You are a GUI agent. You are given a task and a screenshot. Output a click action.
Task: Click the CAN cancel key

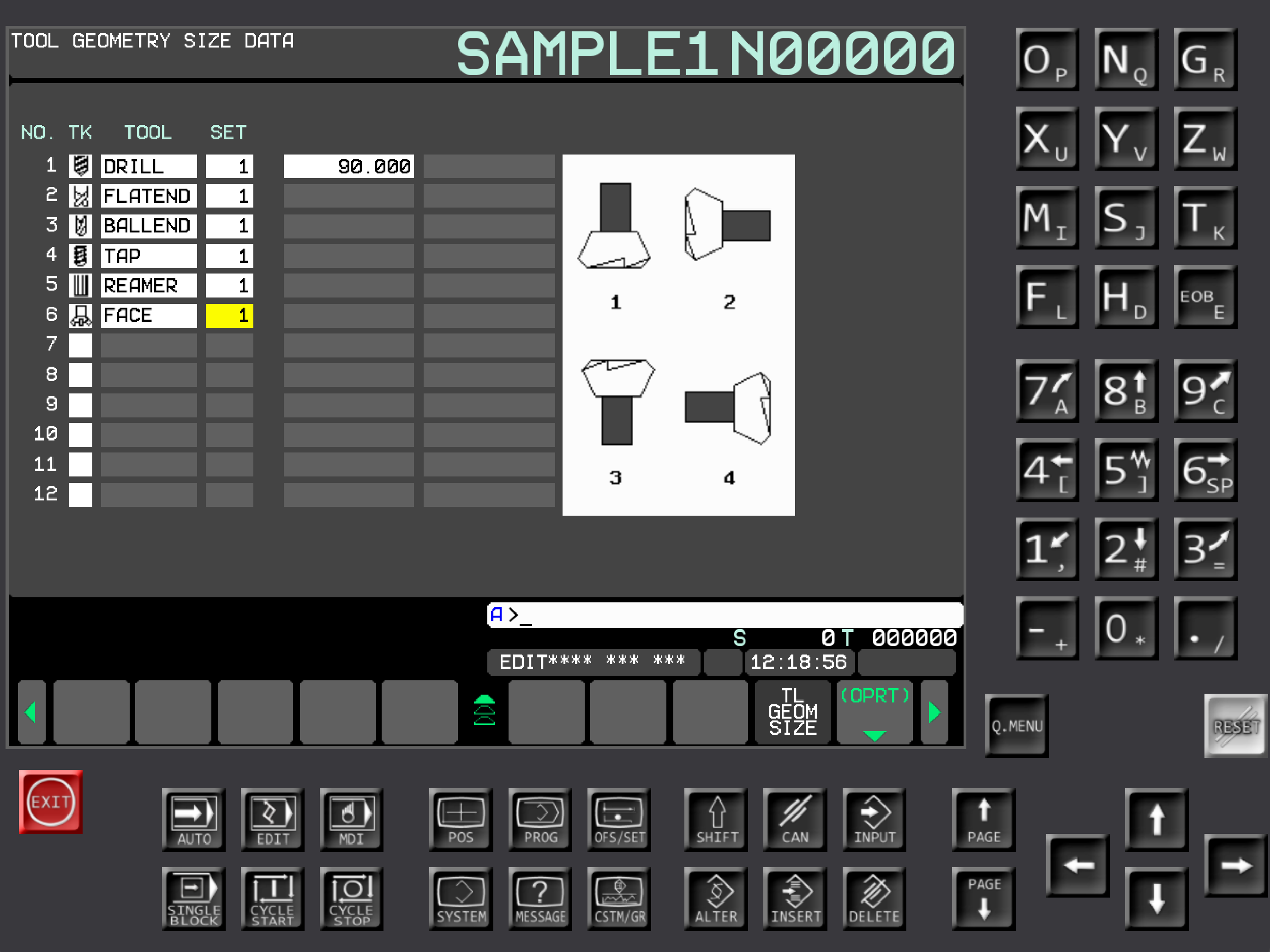coord(795,820)
